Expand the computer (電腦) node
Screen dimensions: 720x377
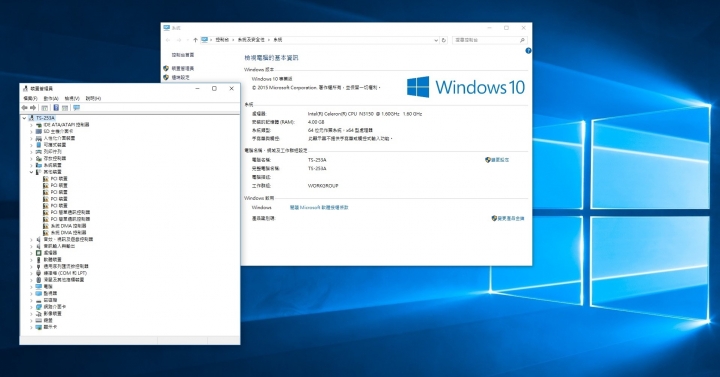[x=31, y=287]
